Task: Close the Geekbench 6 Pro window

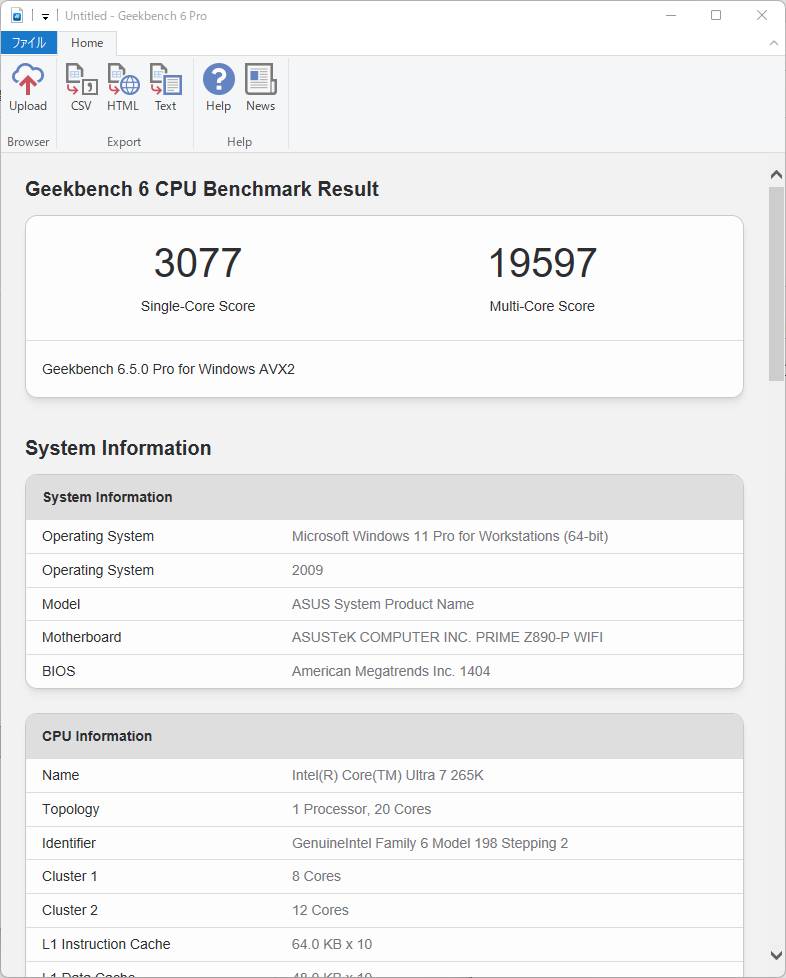Action: (x=762, y=16)
